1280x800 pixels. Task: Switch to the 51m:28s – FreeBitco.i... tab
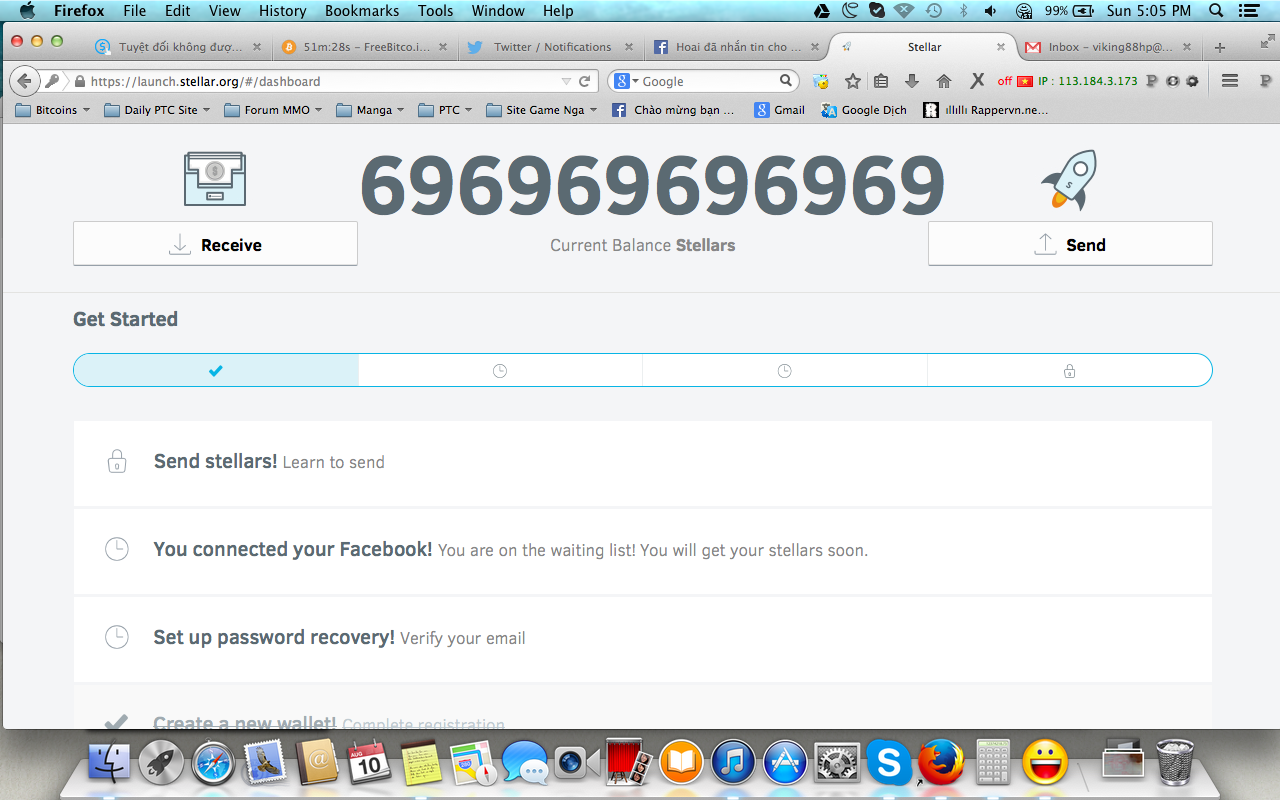[365, 47]
